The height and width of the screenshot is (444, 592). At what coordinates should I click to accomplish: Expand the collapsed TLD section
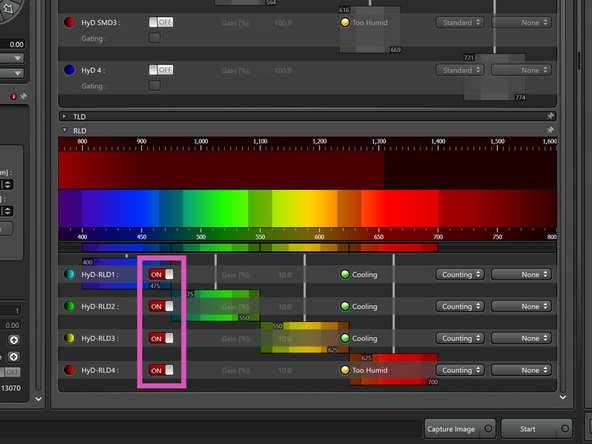pos(64,116)
